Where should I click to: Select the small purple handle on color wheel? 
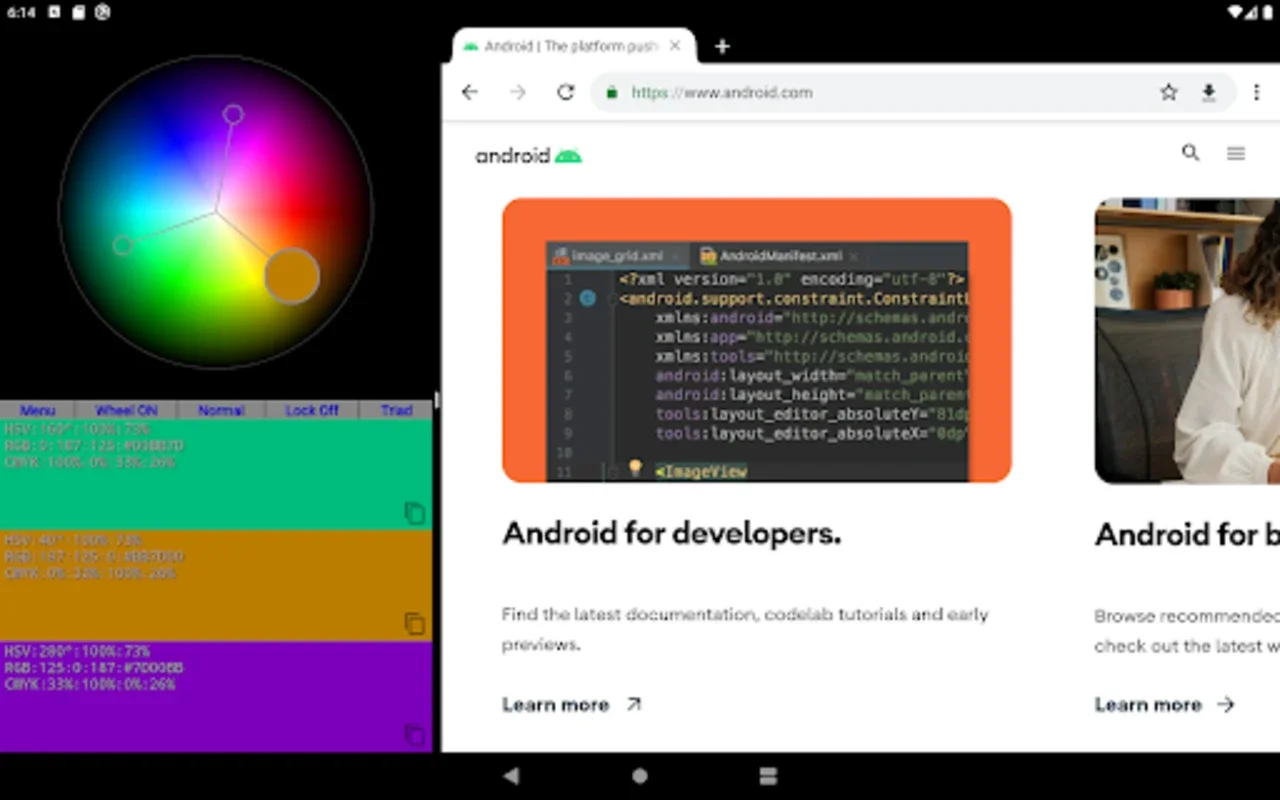point(233,114)
